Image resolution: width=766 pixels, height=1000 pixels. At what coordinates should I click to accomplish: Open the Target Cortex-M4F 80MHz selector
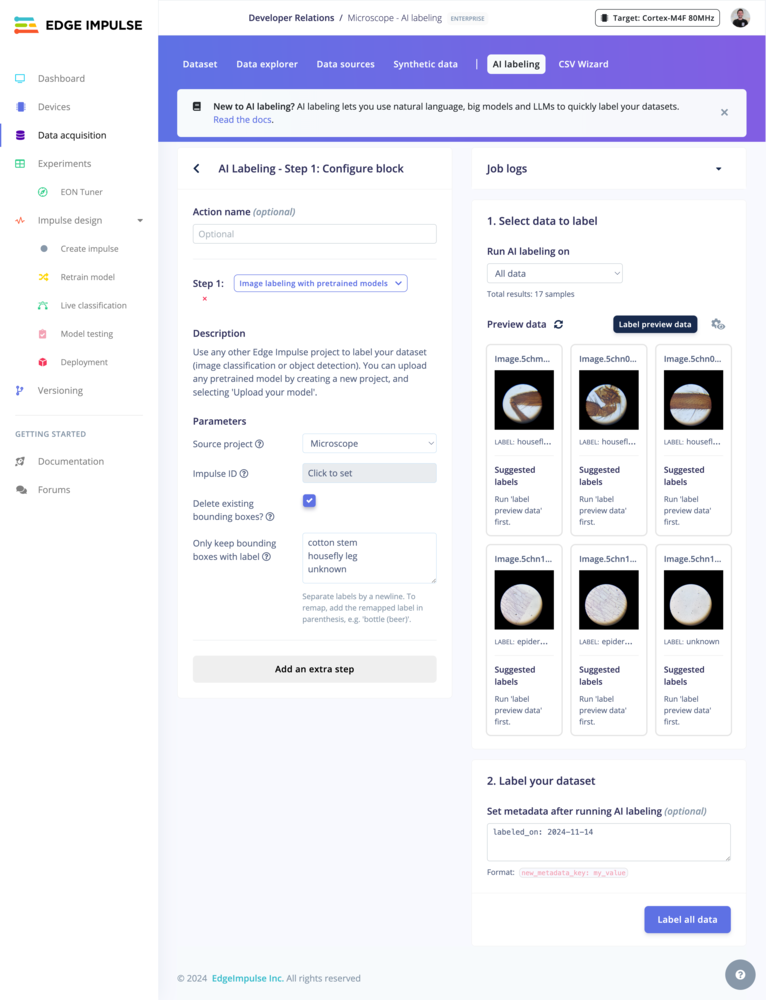click(x=658, y=18)
